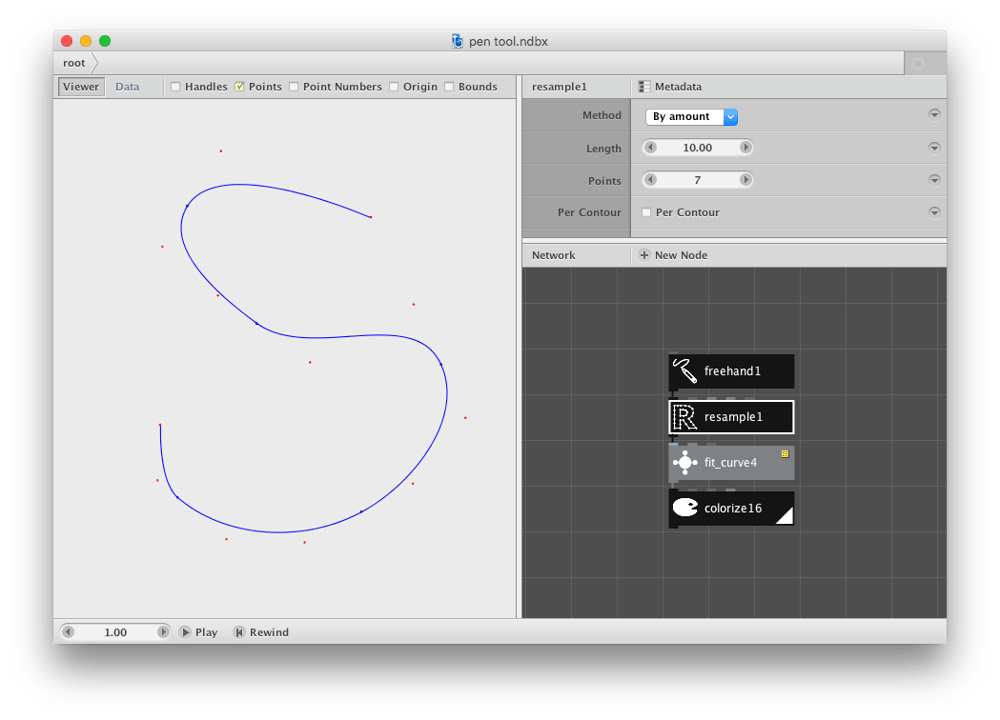This screenshot has height=720, width=1000.
Task: Tick the Per Contour checkbox
Action: (x=646, y=212)
